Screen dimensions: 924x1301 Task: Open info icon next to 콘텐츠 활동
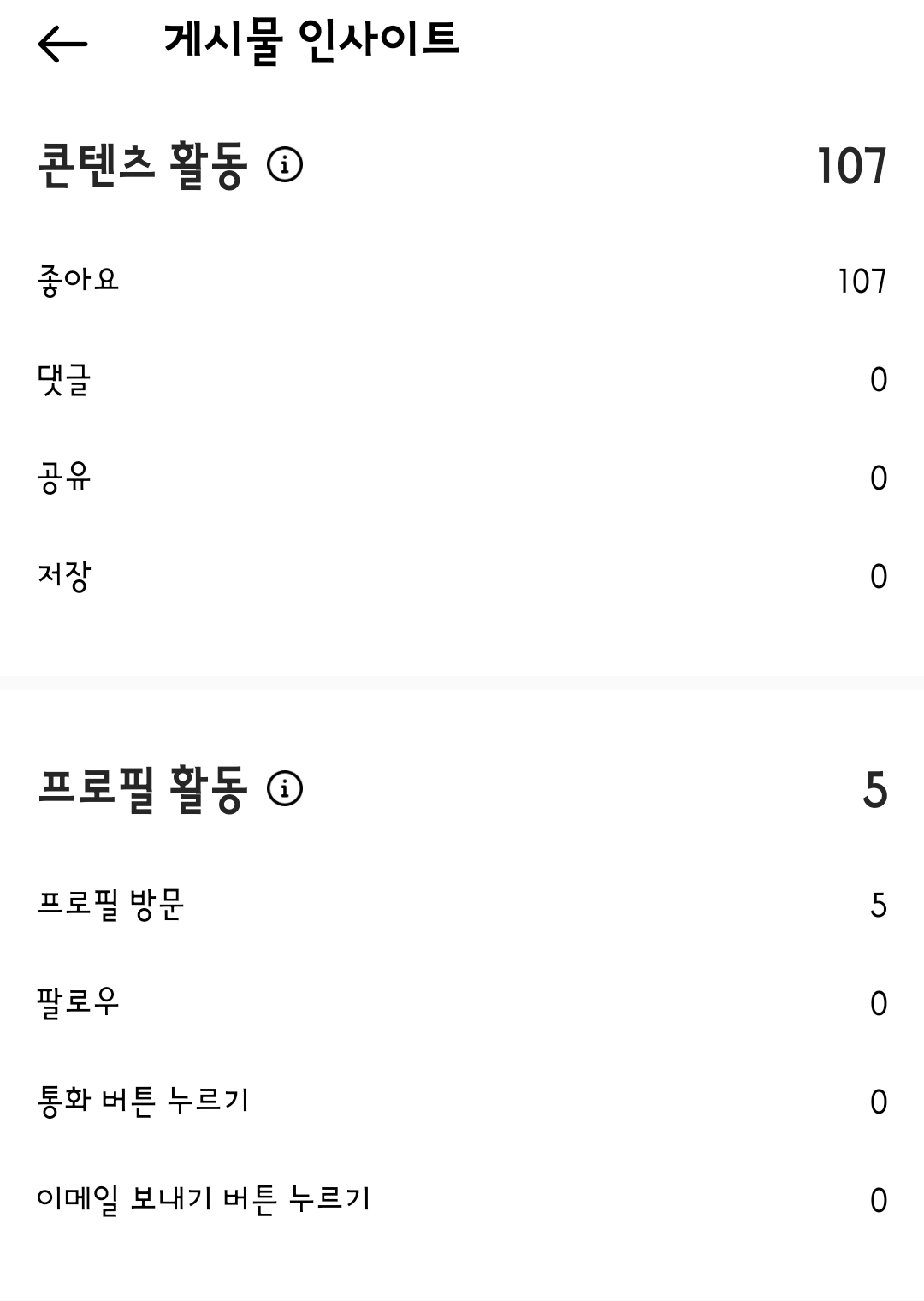click(285, 164)
